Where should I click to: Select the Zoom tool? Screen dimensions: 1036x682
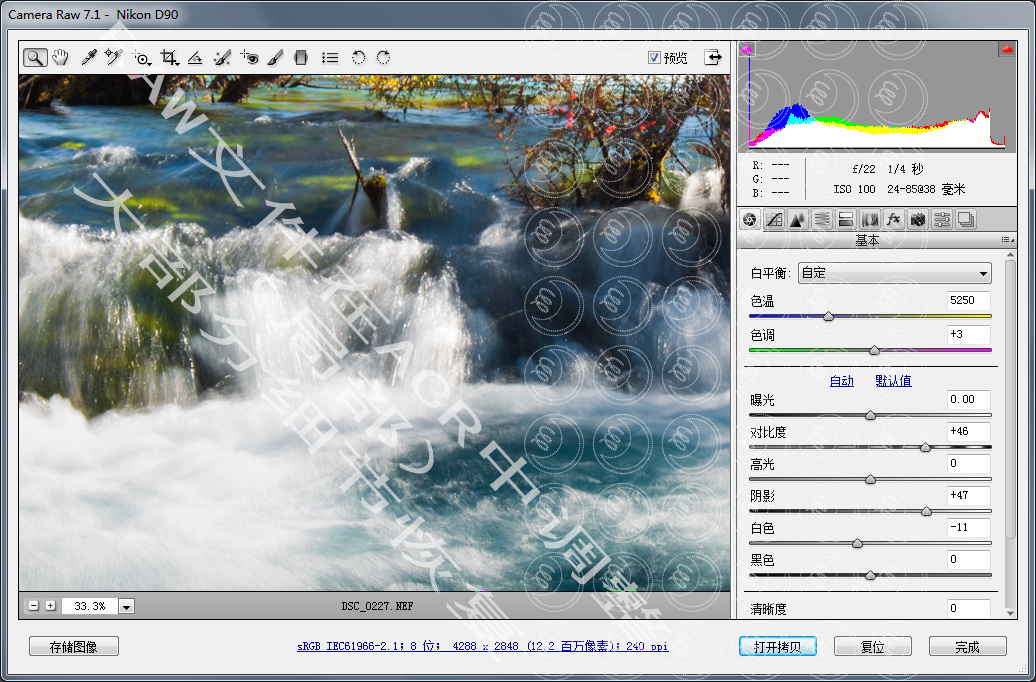coord(35,57)
